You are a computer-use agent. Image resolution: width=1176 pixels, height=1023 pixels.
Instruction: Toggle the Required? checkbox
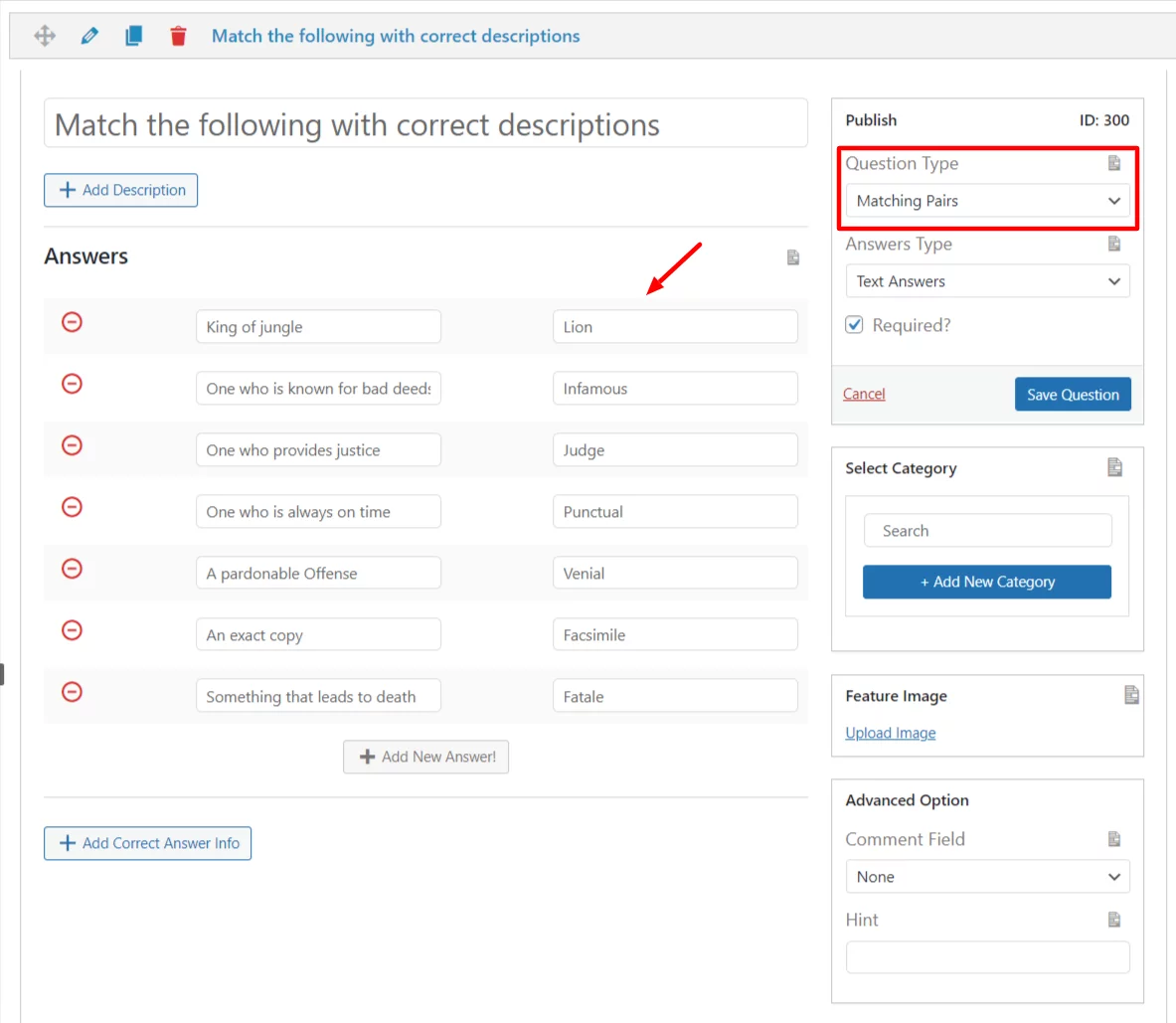854,325
